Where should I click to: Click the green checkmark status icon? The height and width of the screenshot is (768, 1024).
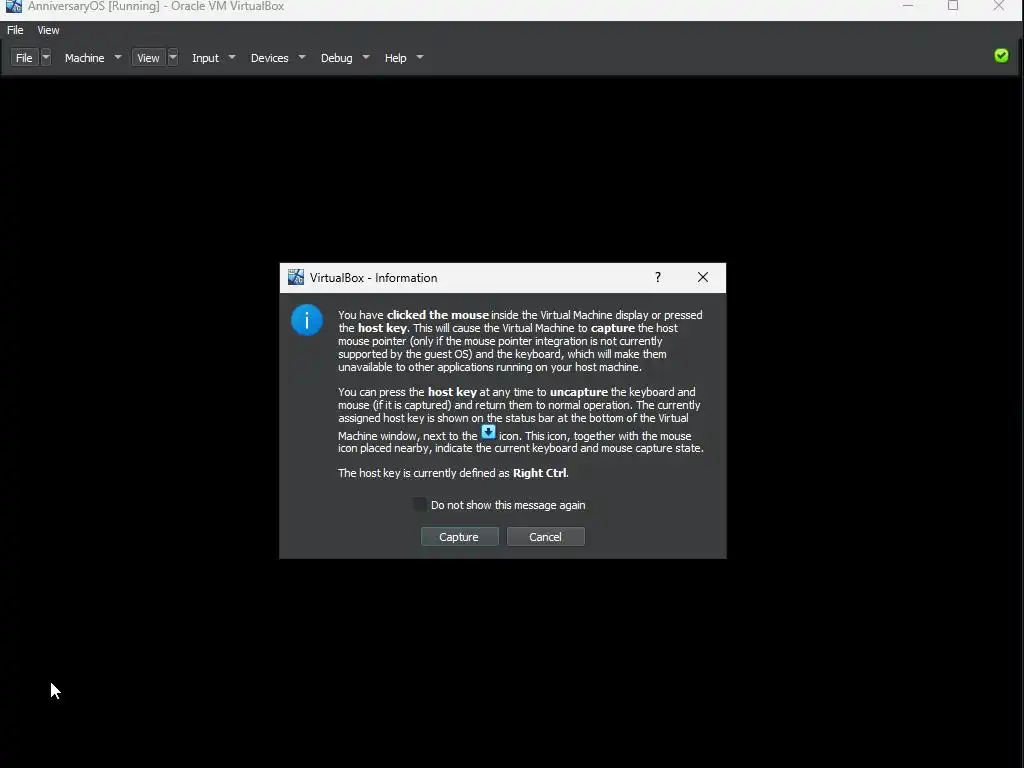pyautogui.click(x=1001, y=56)
